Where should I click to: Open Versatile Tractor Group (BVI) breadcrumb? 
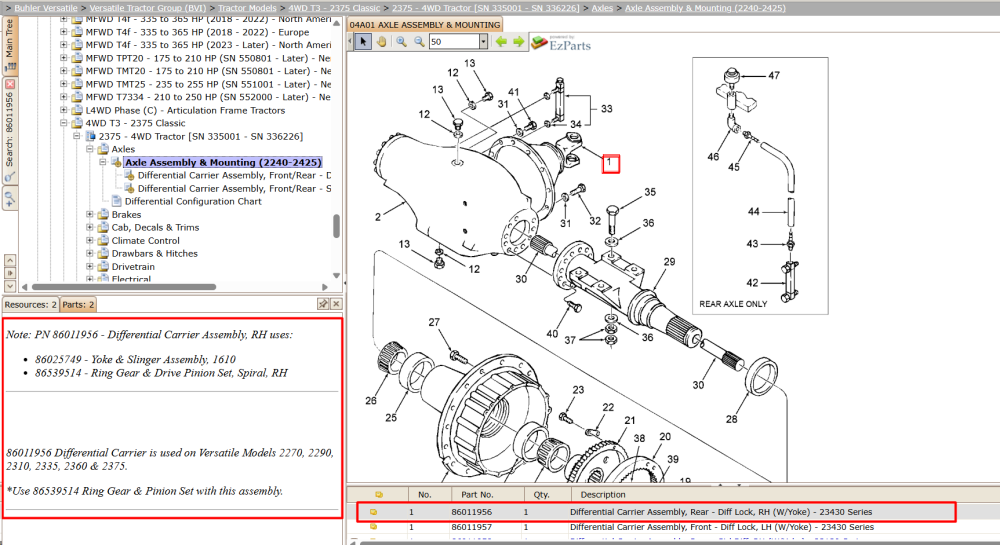tap(148, 8)
